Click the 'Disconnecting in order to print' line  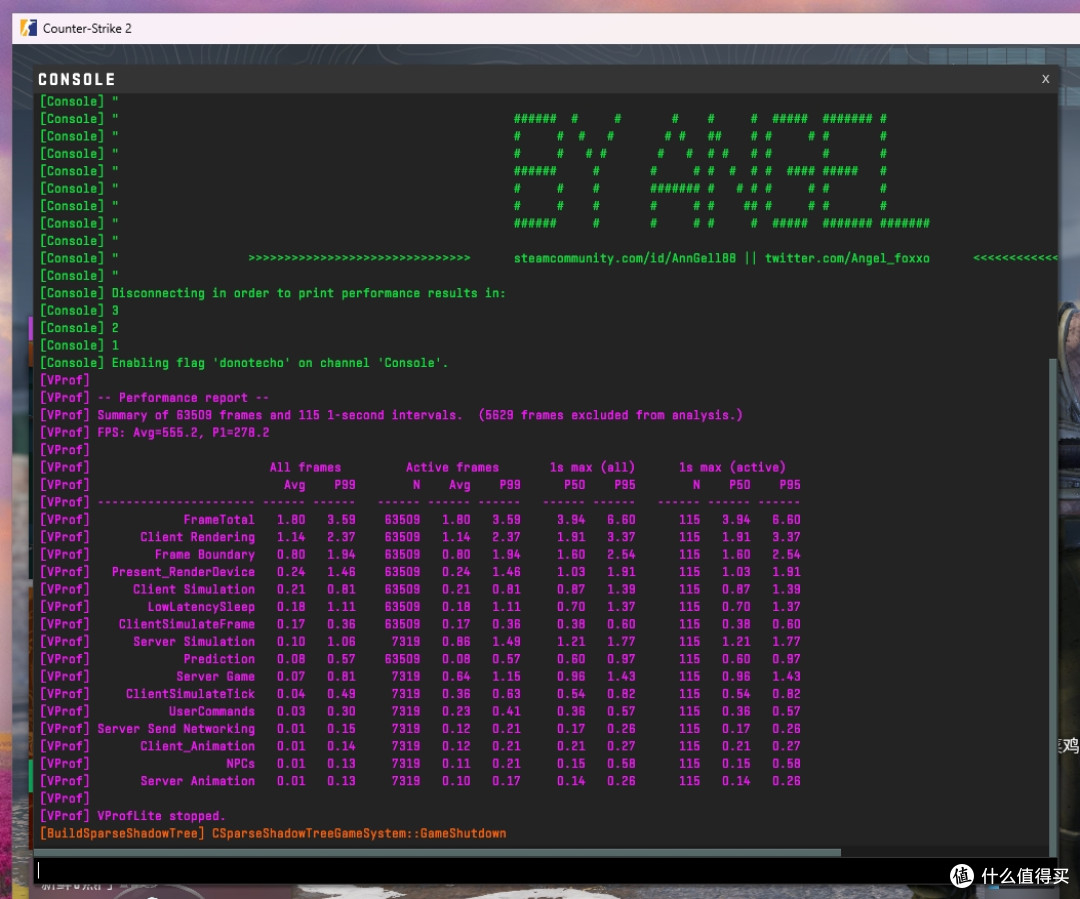[x=309, y=293]
